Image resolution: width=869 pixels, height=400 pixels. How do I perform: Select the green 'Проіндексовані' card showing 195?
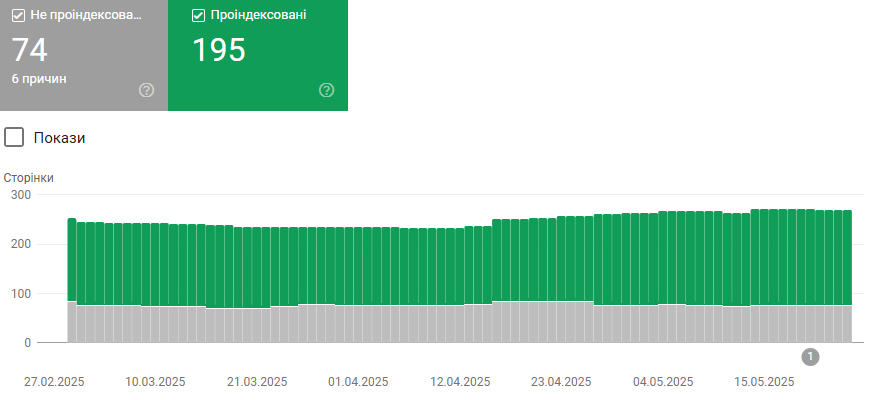click(x=258, y=55)
